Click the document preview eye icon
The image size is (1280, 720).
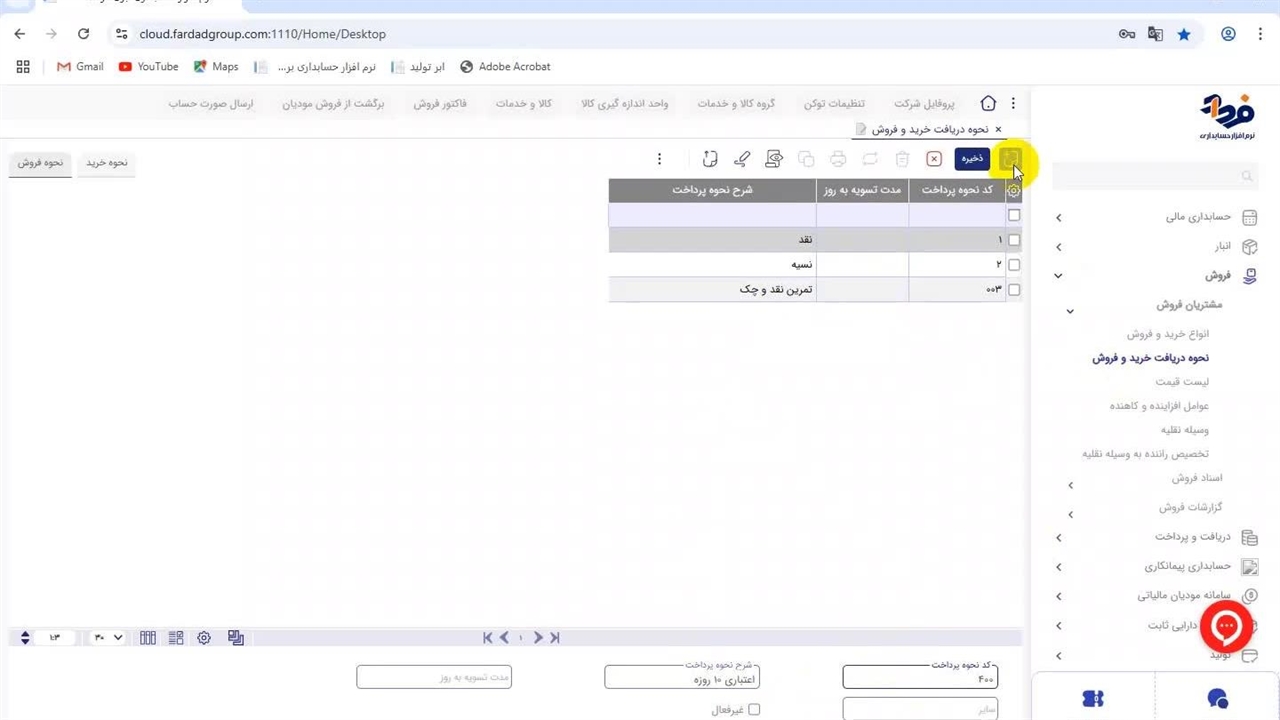(x=774, y=159)
